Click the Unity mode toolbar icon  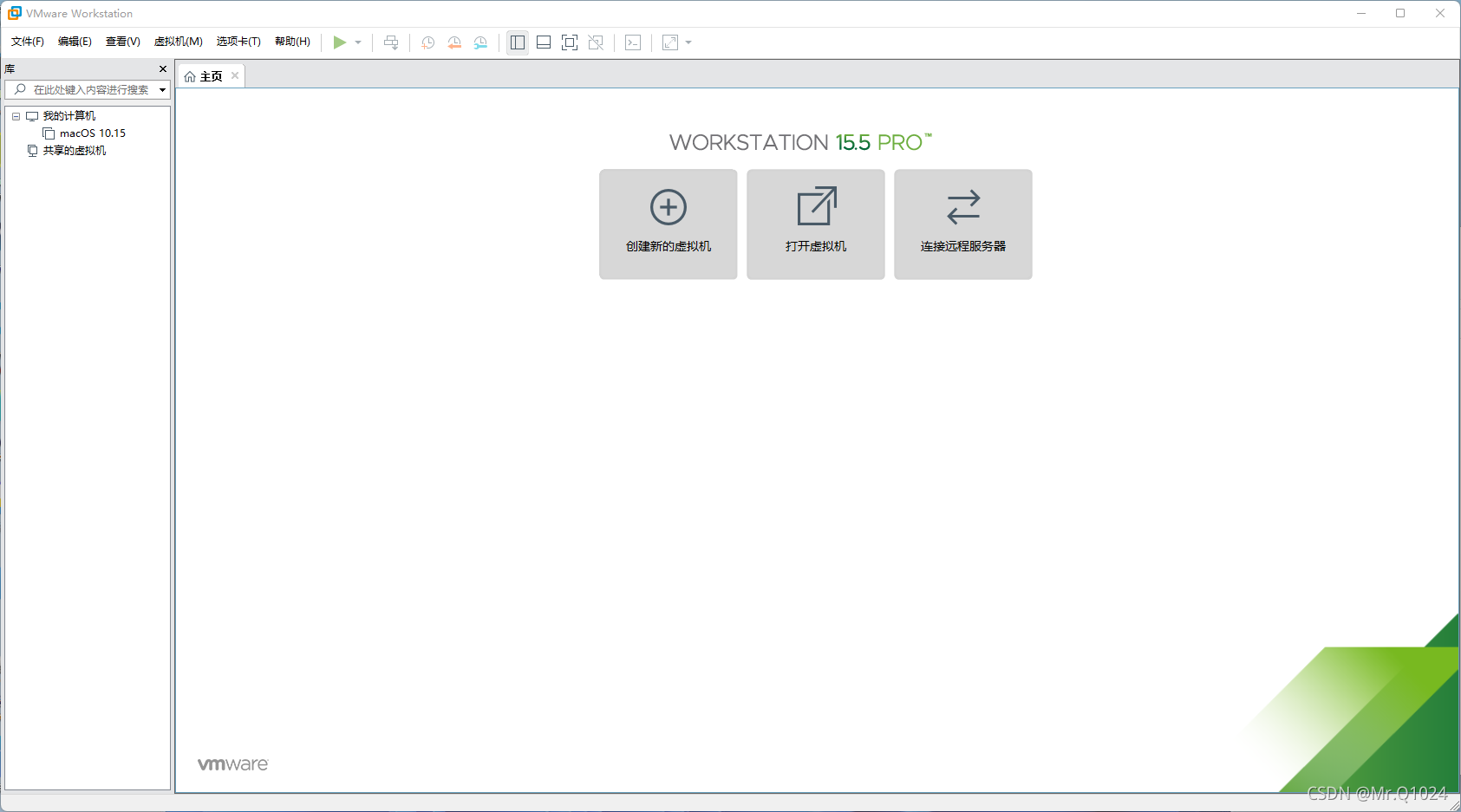[x=596, y=42]
